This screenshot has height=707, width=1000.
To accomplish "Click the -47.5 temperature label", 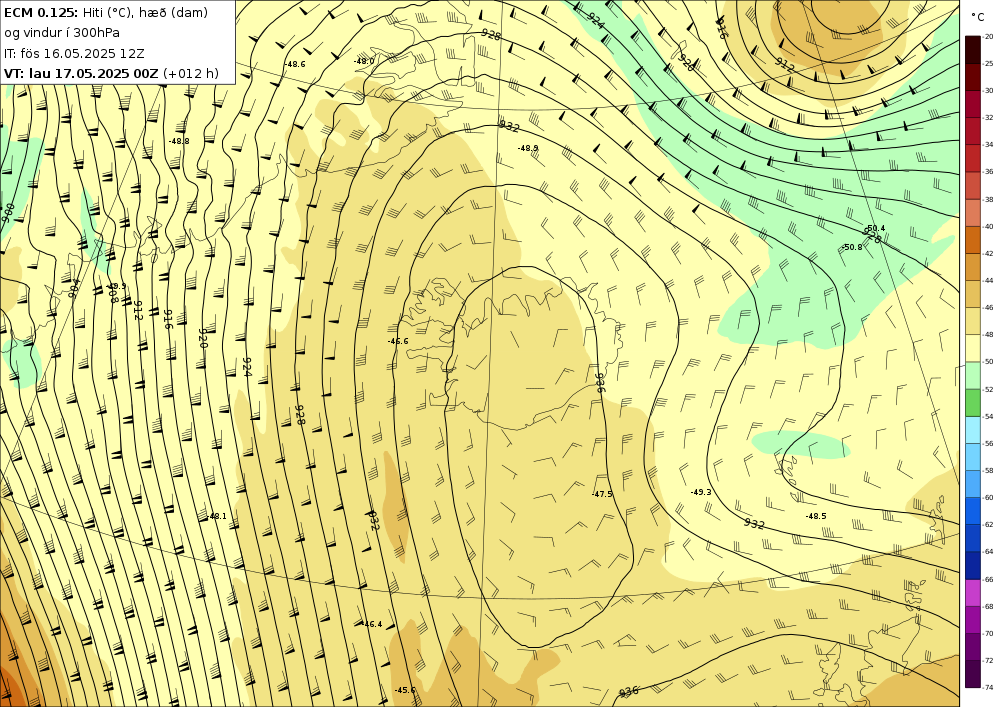I will 602,494.
